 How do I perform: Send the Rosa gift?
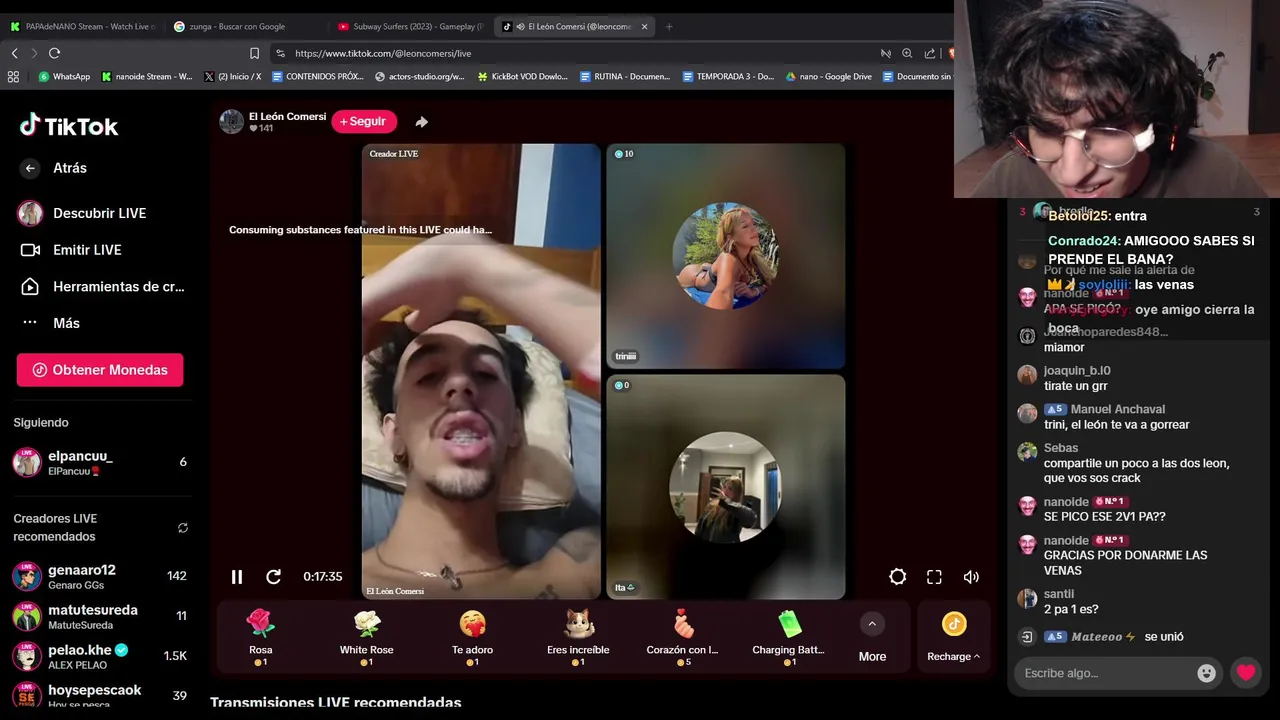click(x=261, y=637)
